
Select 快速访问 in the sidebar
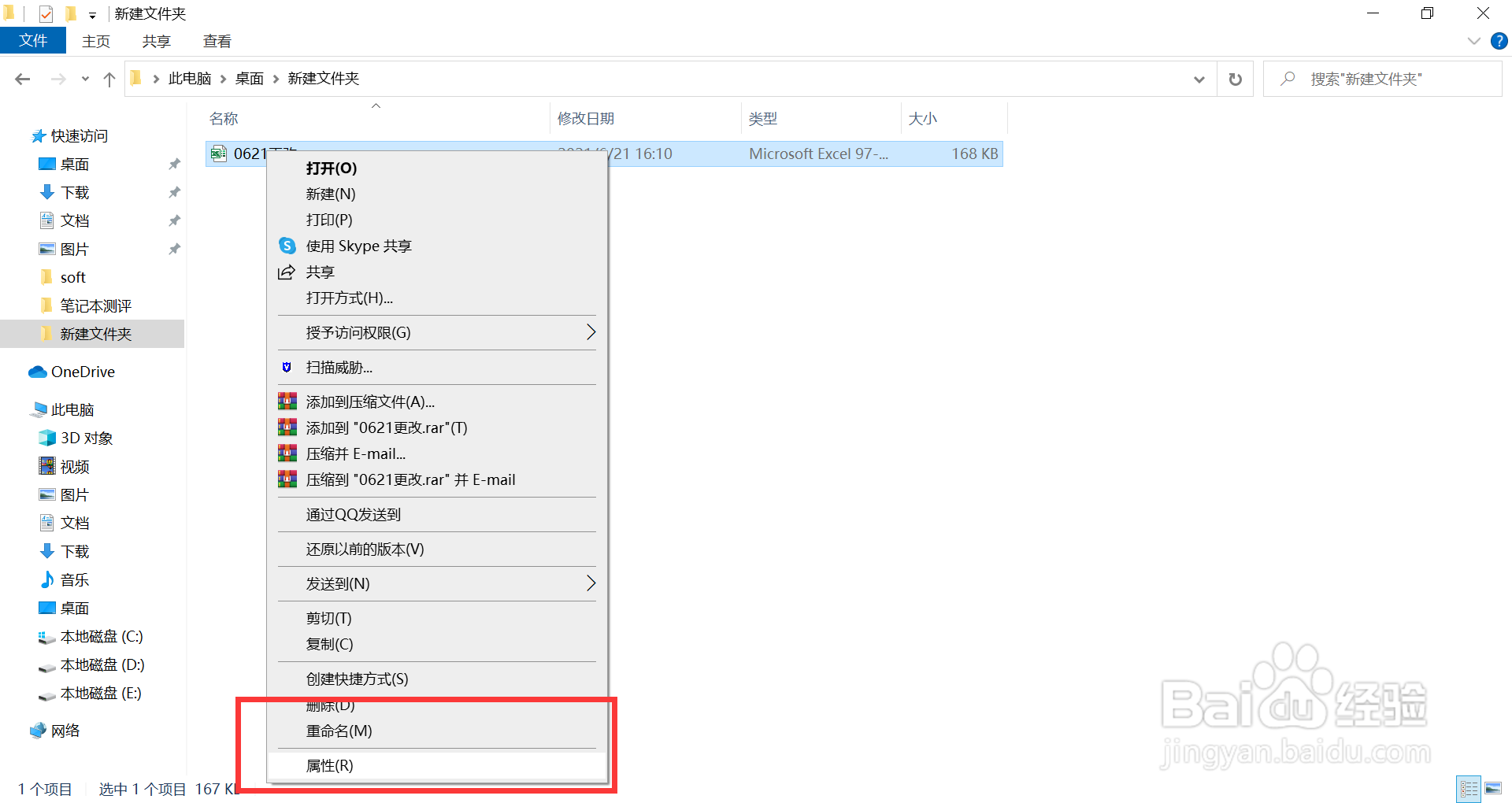point(79,136)
